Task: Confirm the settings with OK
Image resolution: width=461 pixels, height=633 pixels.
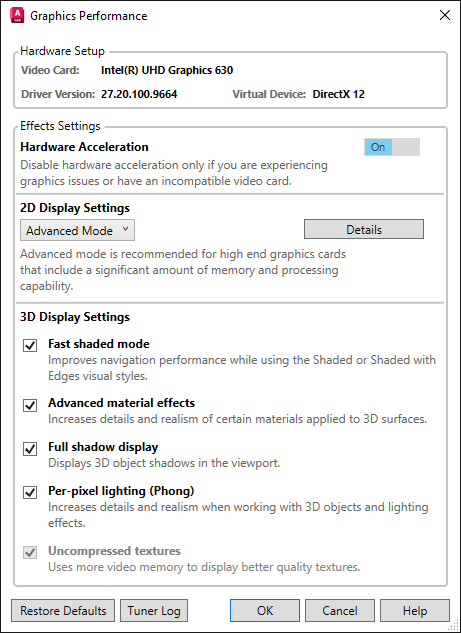Action: (x=265, y=610)
